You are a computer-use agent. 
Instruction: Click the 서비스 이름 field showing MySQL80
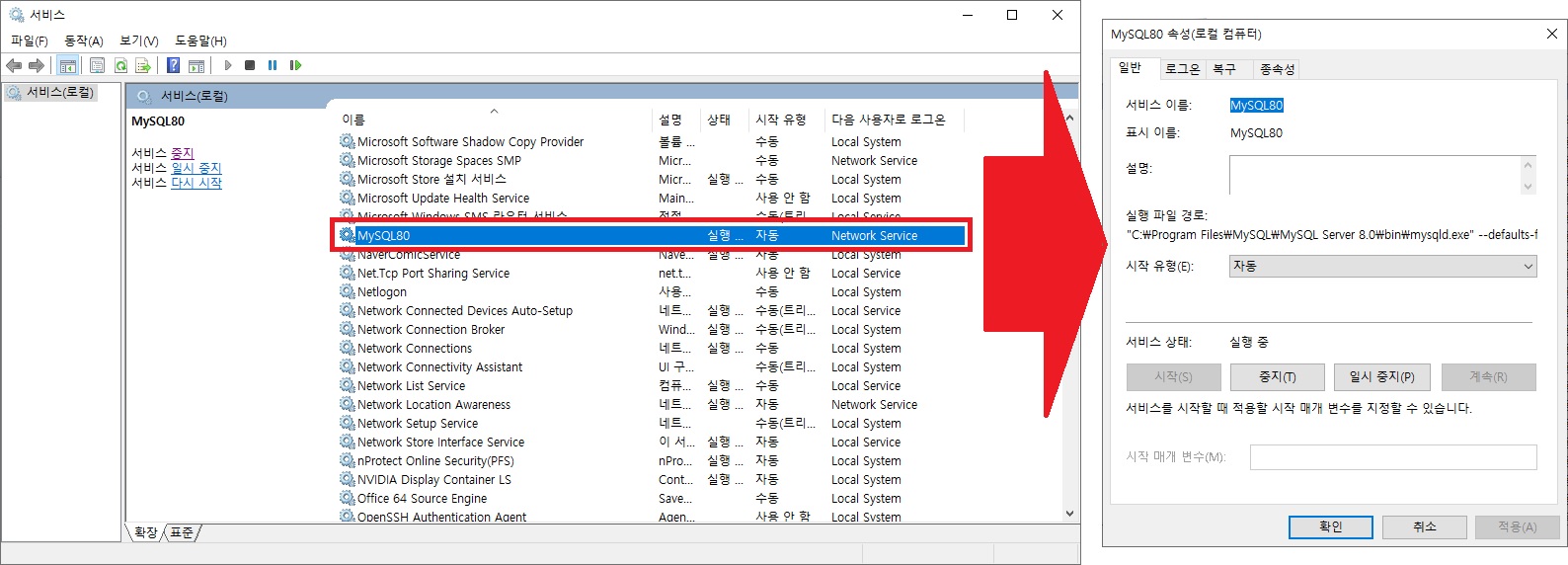coord(1256,106)
